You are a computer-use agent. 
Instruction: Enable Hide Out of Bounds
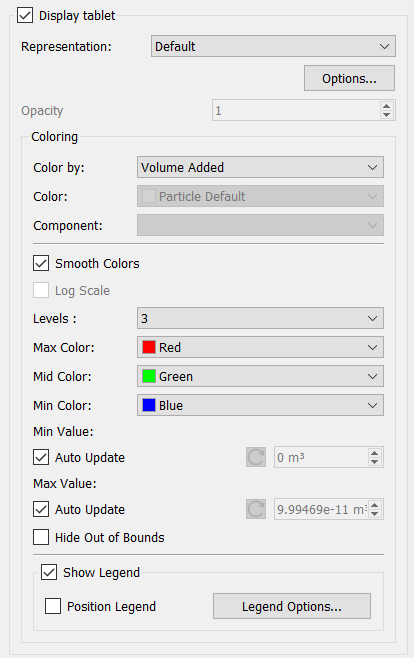tap(41, 537)
